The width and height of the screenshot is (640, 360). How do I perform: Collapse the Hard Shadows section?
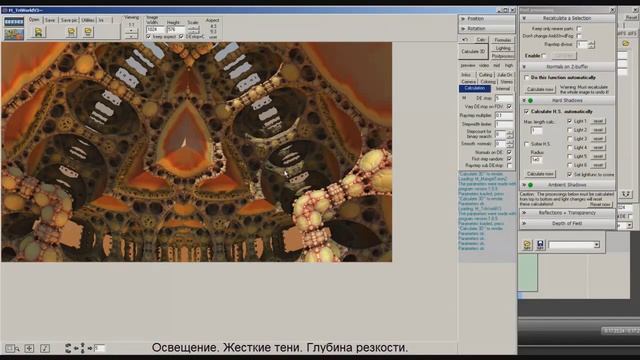tap(567, 100)
